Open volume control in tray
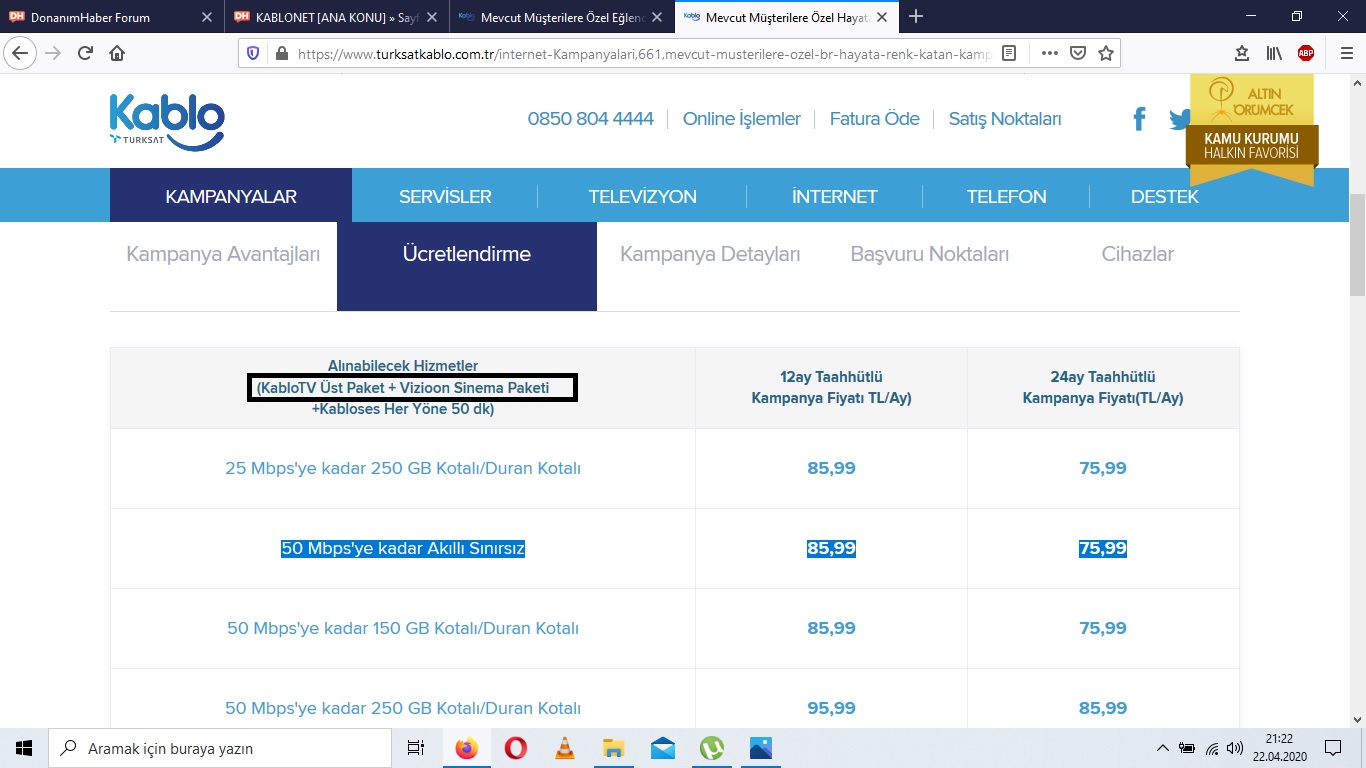1366x768 pixels. click(x=1235, y=748)
